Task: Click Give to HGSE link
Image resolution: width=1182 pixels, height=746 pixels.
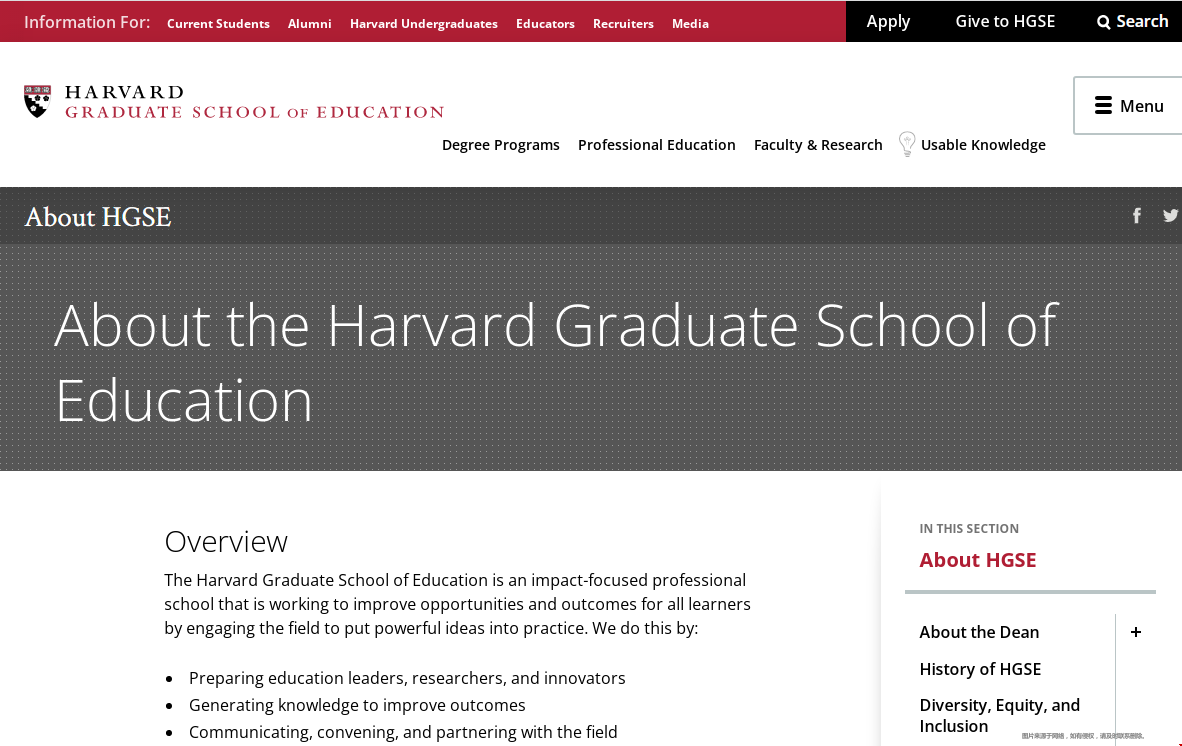Action: pyautogui.click(x=1005, y=21)
